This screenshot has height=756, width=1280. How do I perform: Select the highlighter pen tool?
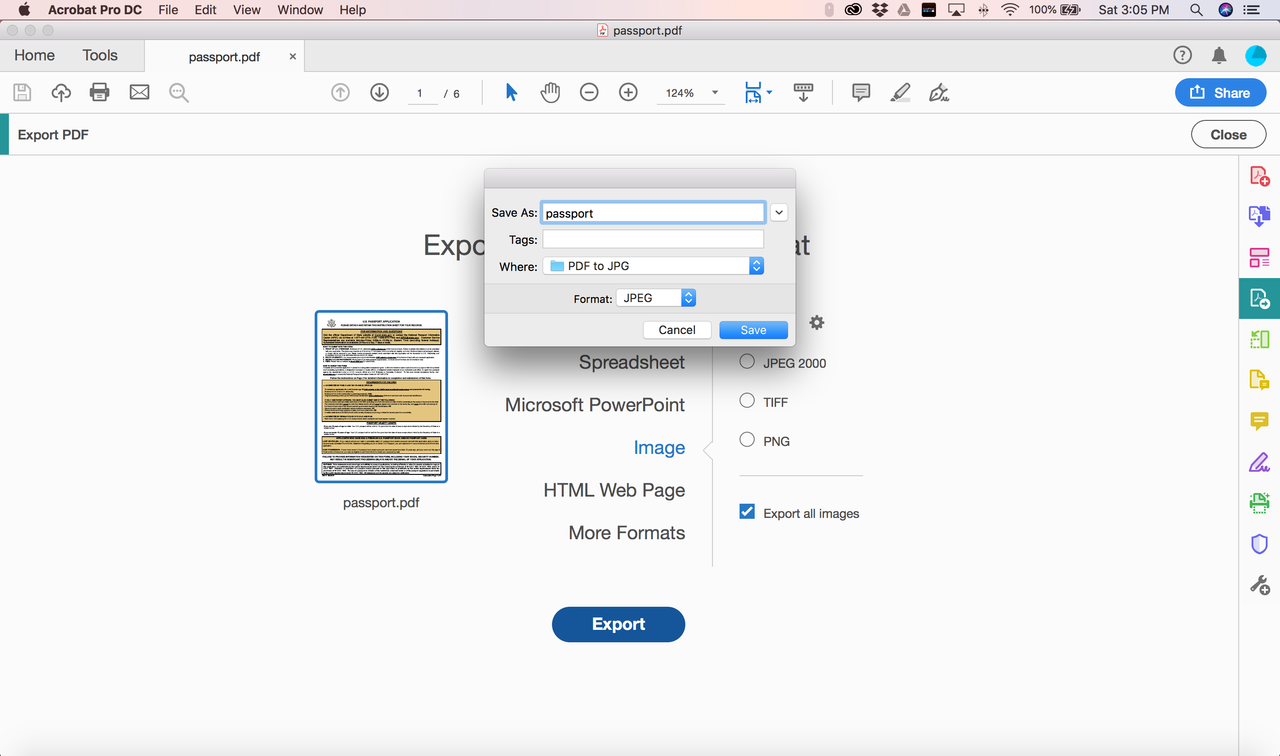(900, 93)
